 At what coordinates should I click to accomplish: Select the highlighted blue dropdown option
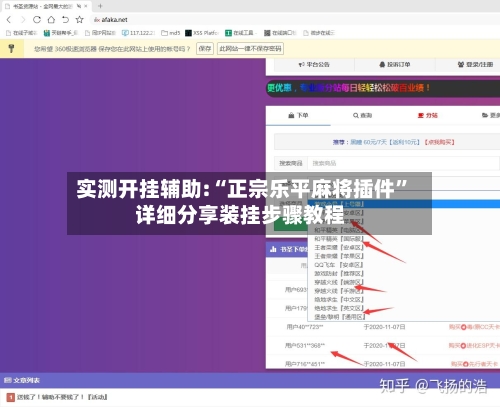pos(404,204)
